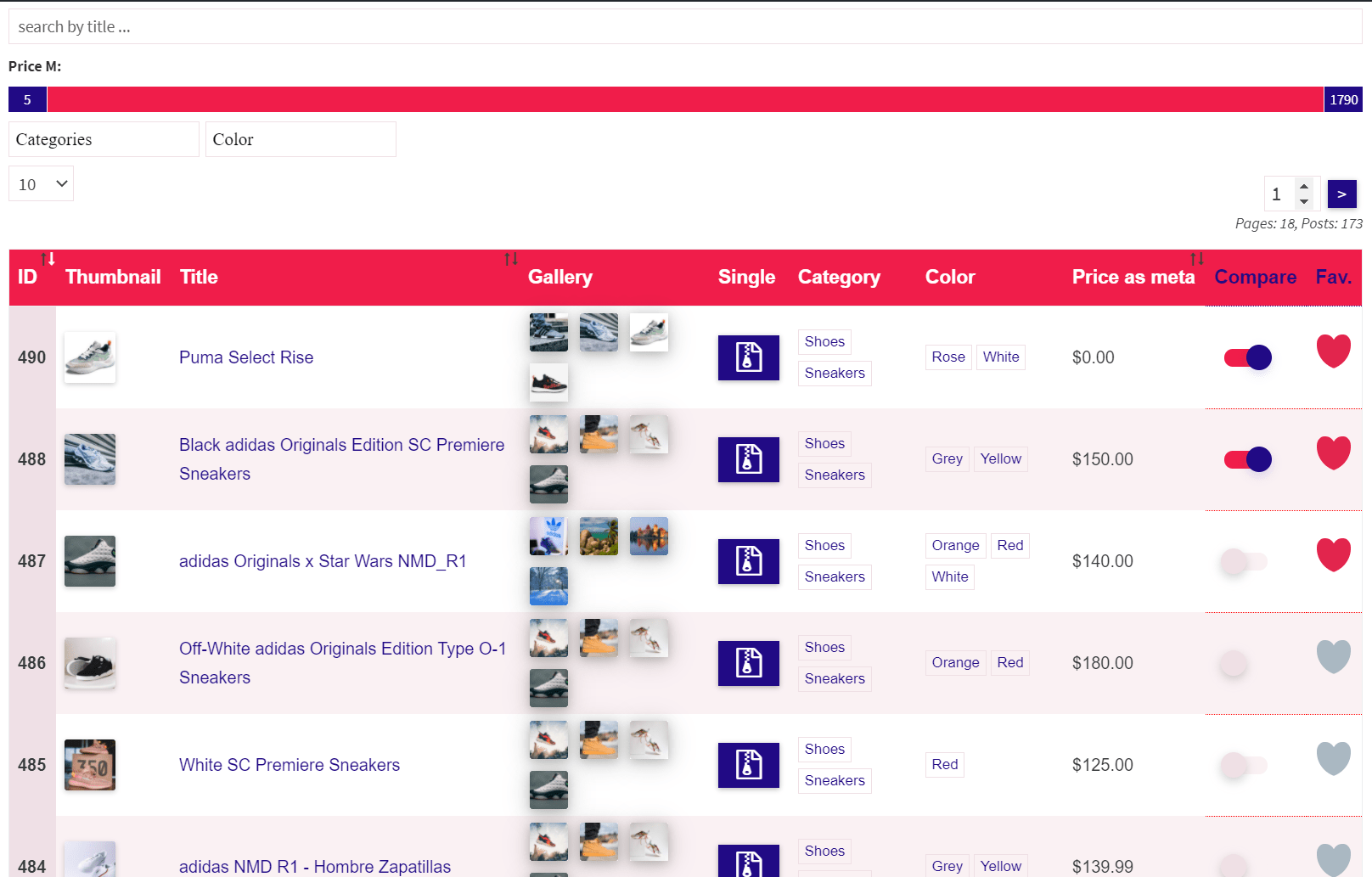Unfavorite Puma Select Rise heart icon
Viewport: 1372px width, 877px height.
(x=1333, y=351)
